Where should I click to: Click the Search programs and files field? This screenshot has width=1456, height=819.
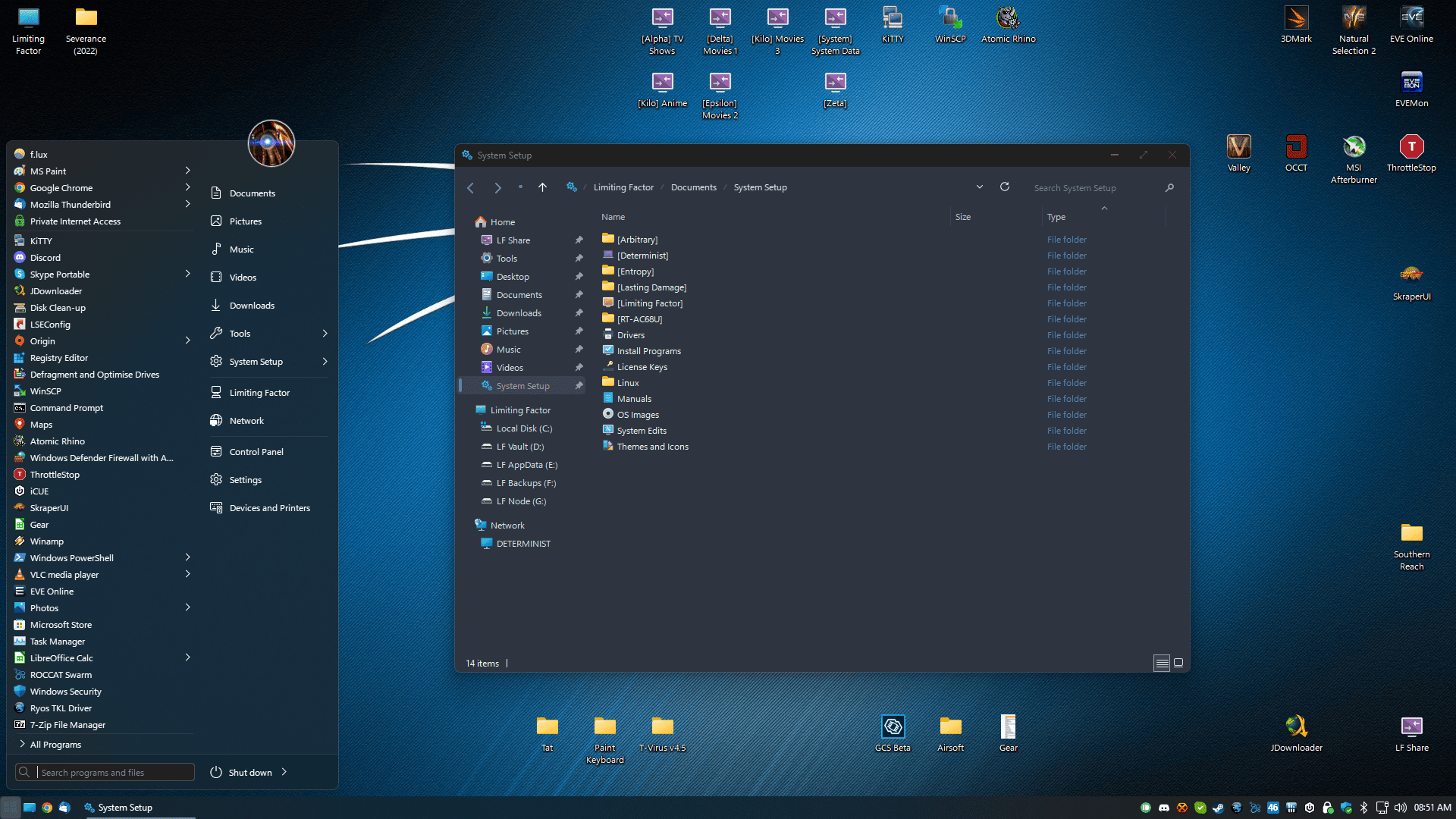tap(105, 772)
